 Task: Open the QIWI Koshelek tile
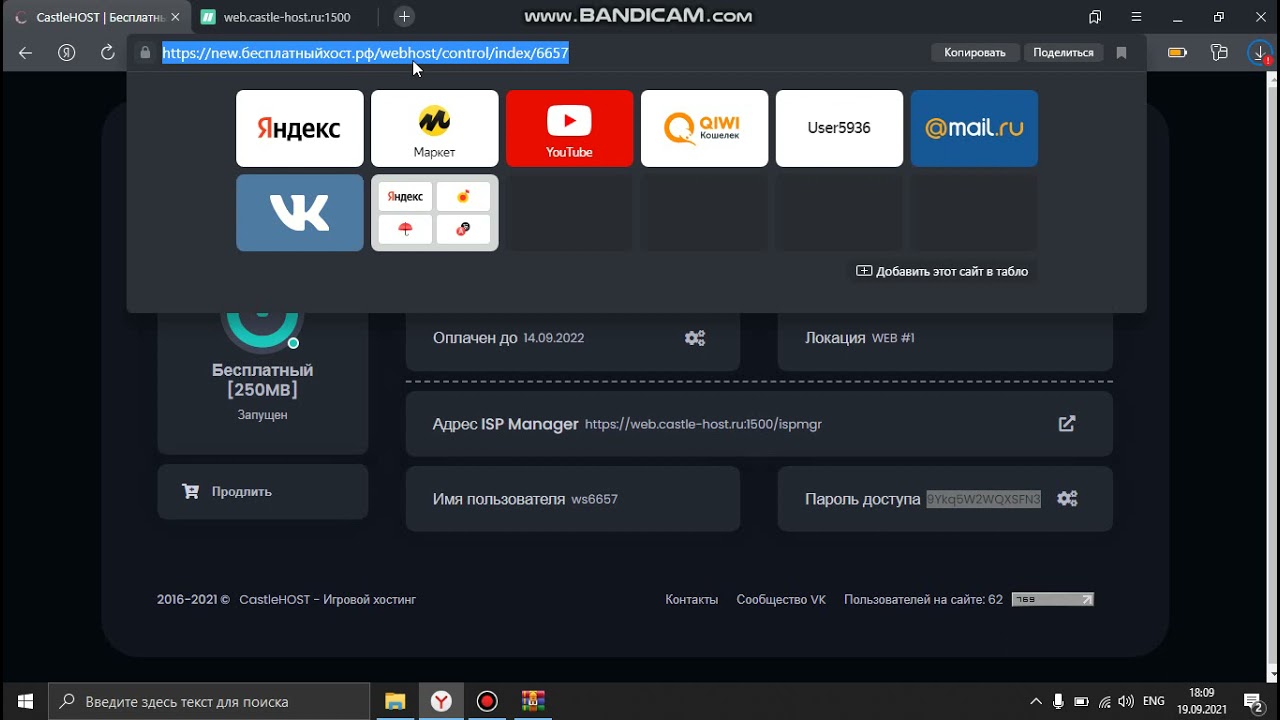(704, 128)
